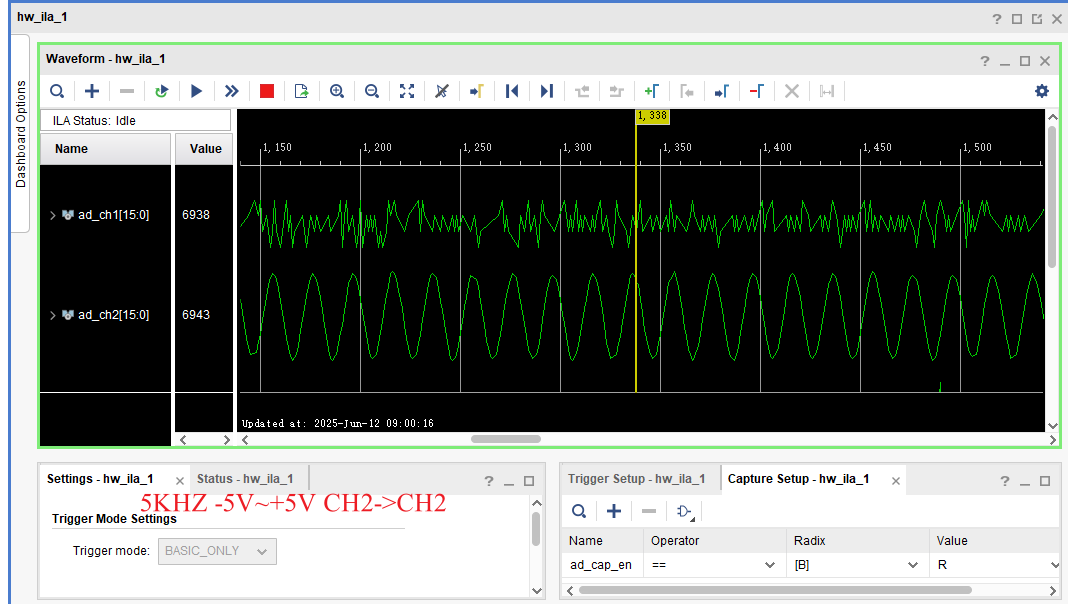Image resolution: width=1068 pixels, height=604 pixels.
Task: Click the waveform horizontal scrollbar thumb
Action: pyautogui.click(x=506, y=439)
